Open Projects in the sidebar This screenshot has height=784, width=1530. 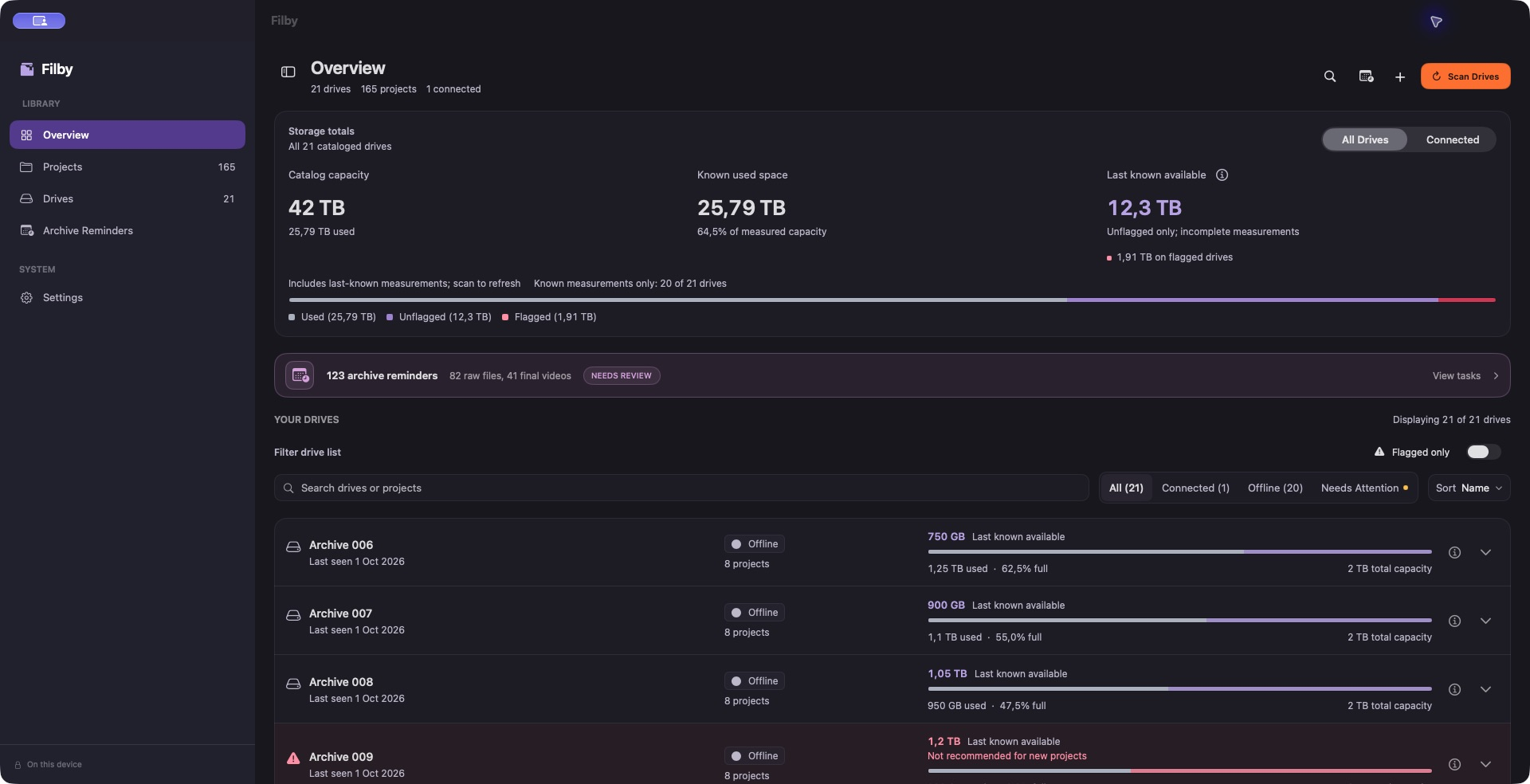(127, 167)
